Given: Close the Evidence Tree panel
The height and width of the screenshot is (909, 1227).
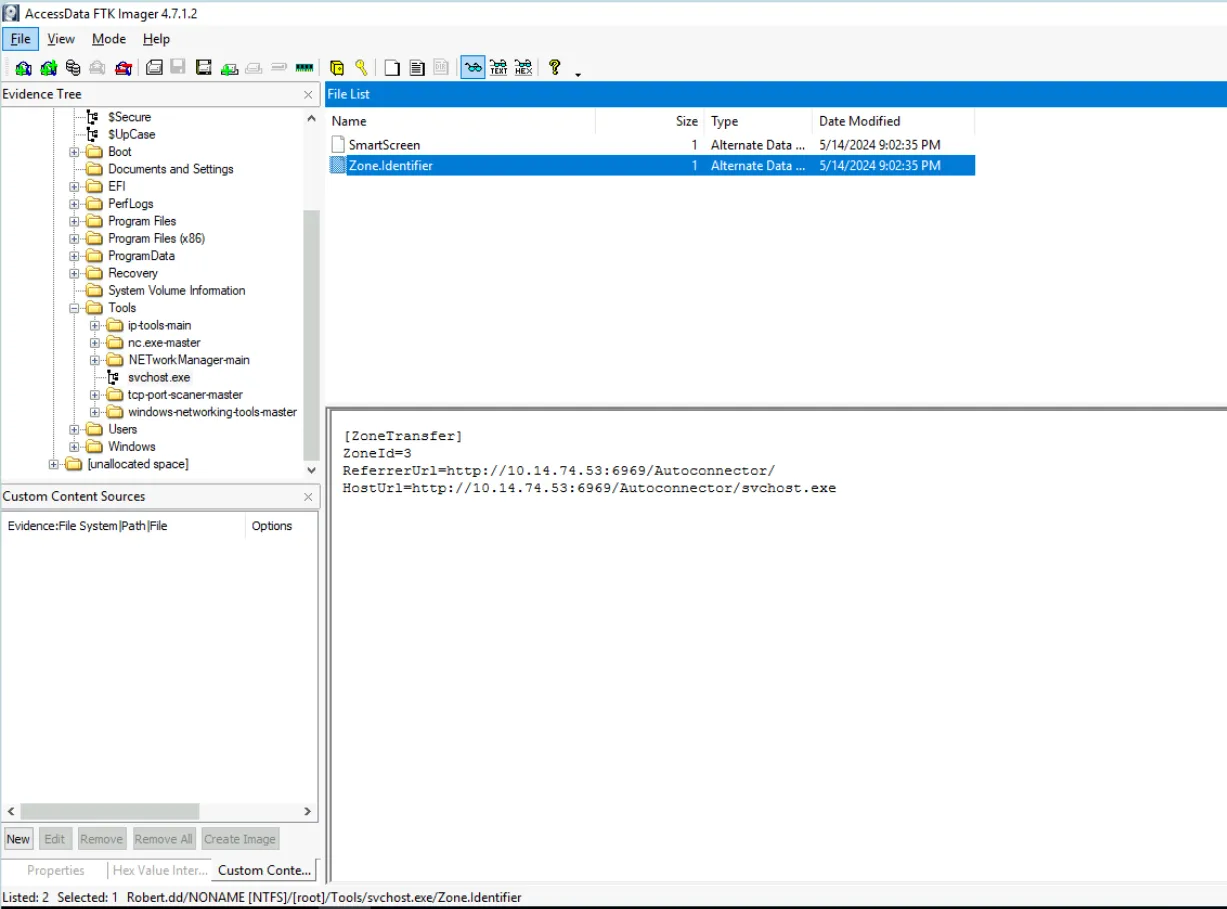Looking at the screenshot, I should 308,94.
